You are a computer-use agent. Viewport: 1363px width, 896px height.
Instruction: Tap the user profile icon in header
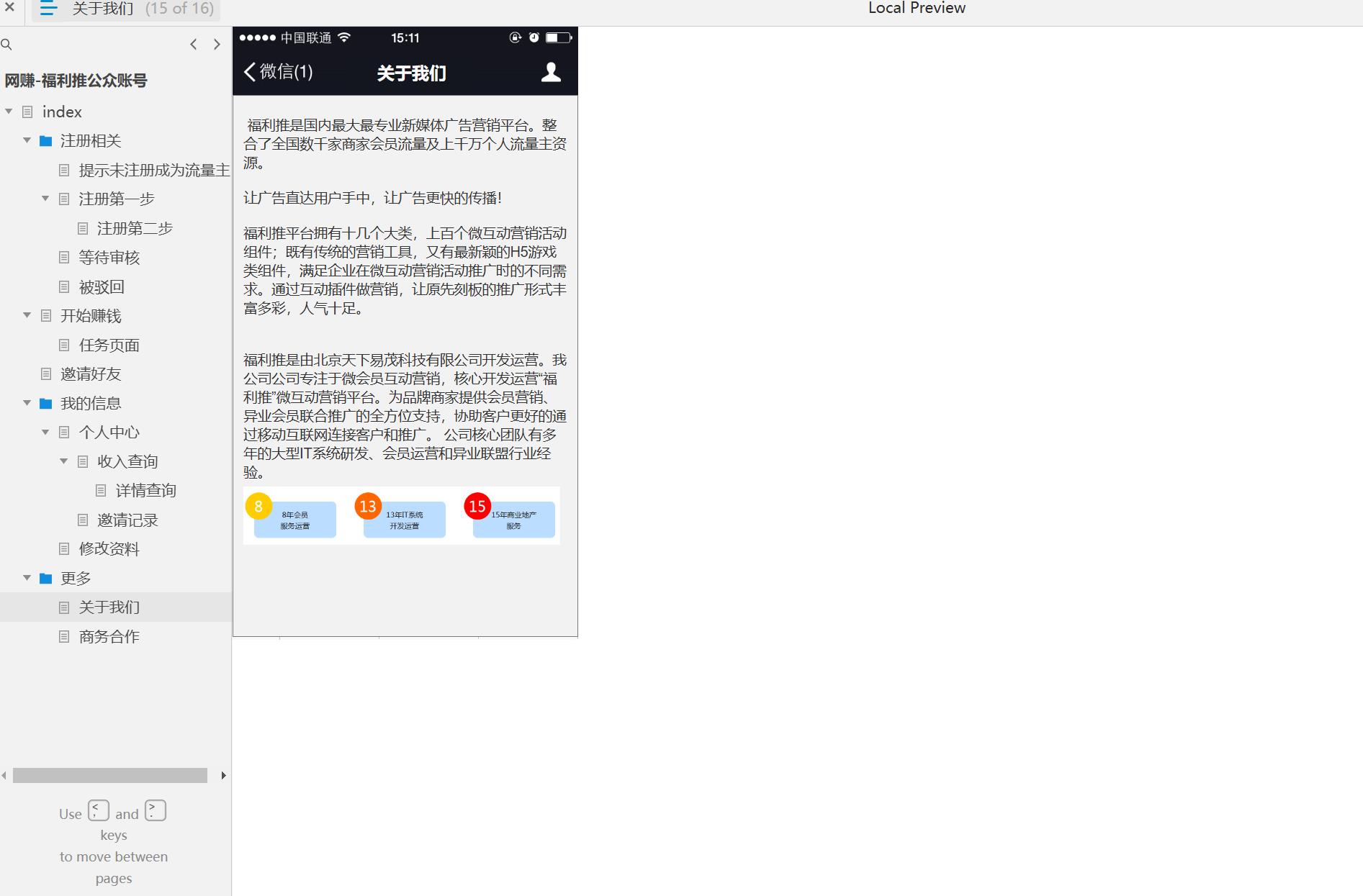551,72
